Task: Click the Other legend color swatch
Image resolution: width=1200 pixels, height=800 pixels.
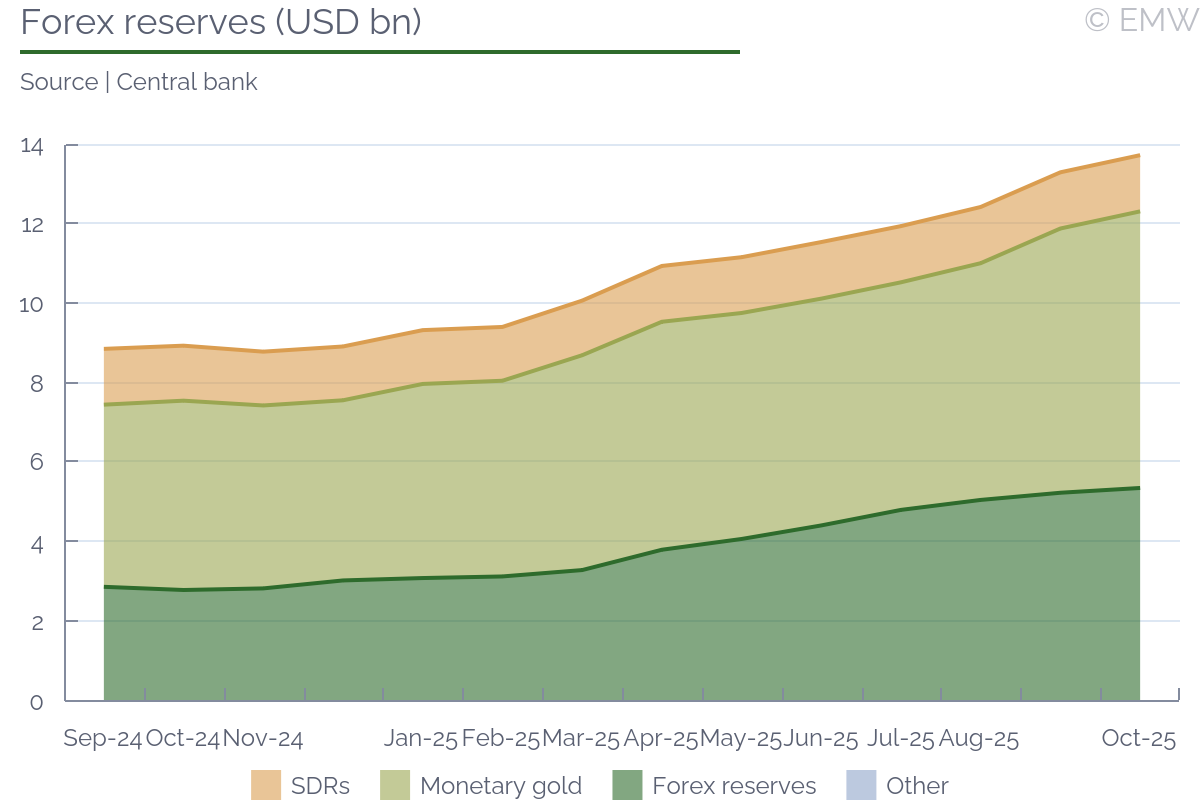Action: [x=861, y=786]
